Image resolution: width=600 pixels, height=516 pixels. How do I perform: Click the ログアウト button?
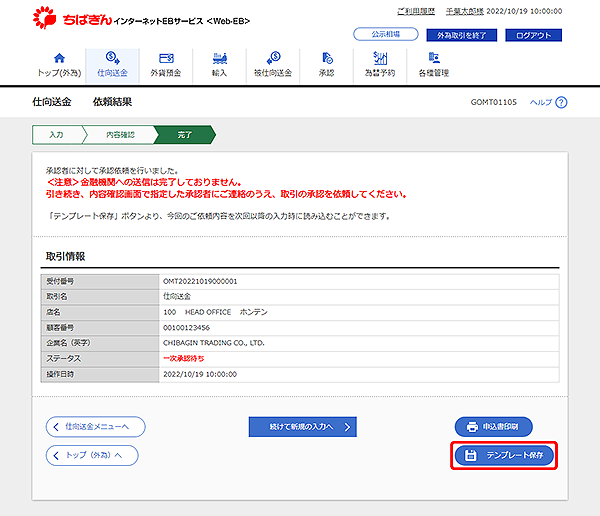[x=533, y=35]
